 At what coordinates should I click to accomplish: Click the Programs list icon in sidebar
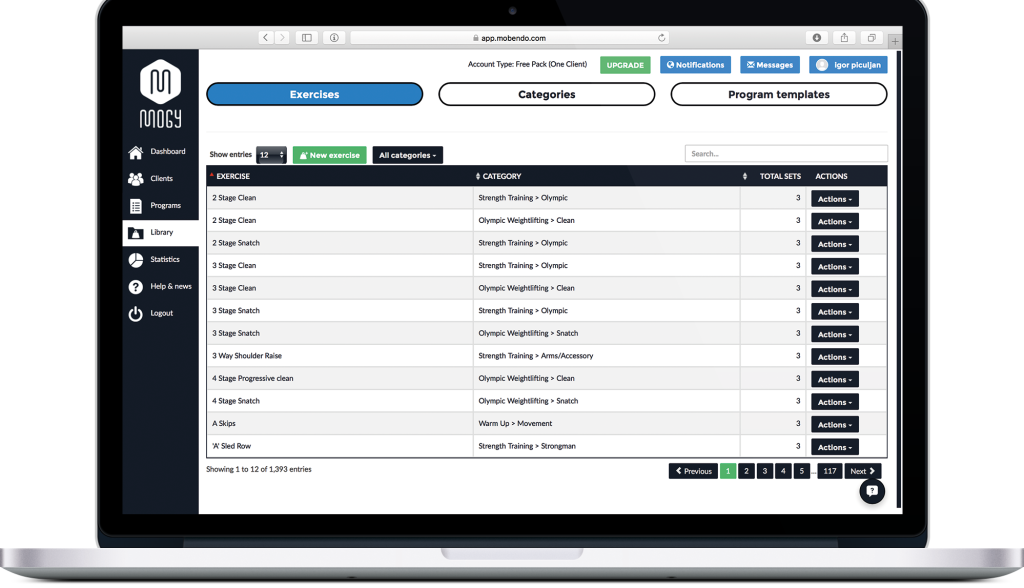click(136, 206)
